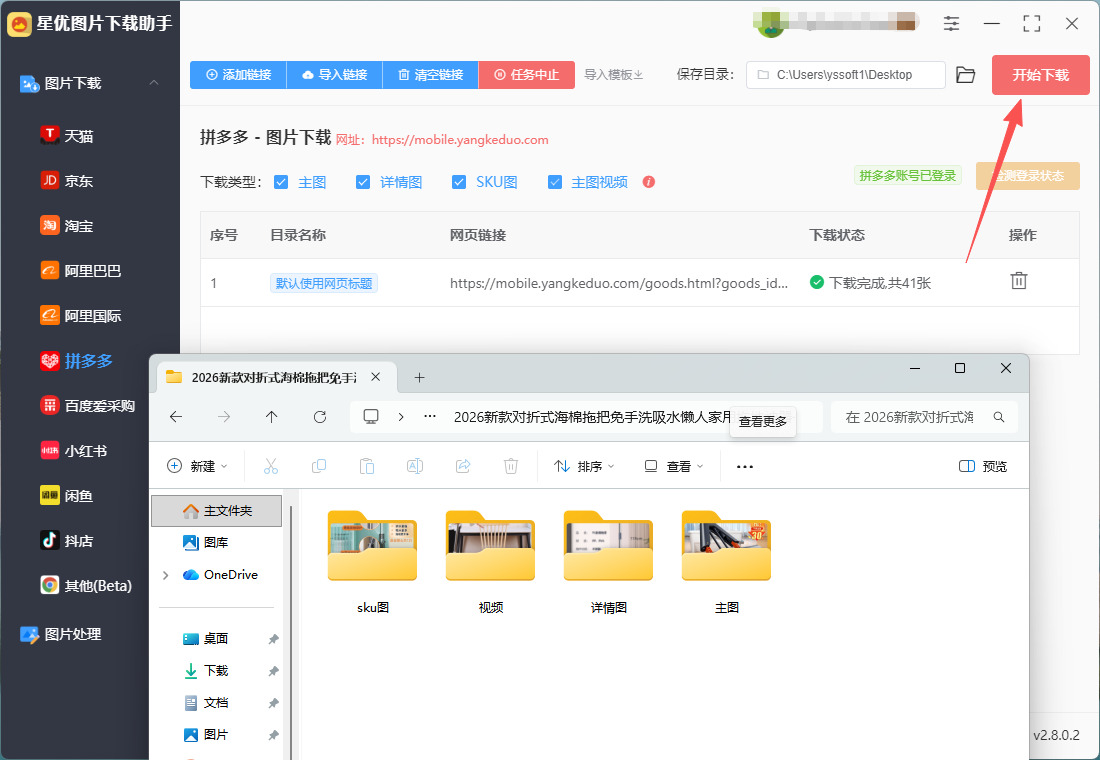The width and height of the screenshot is (1100, 760).
Task: Browse save directory folder icon
Action: (x=966, y=74)
